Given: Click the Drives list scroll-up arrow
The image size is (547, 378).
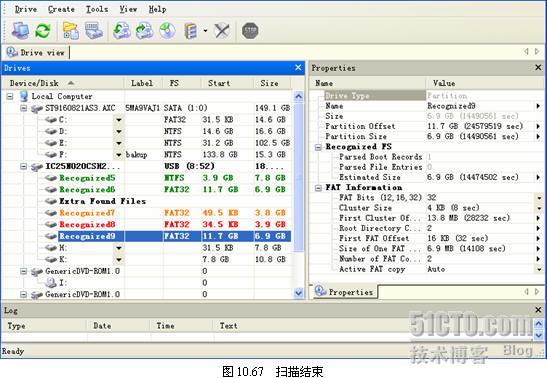Looking at the screenshot, I should tap(298, 96).
